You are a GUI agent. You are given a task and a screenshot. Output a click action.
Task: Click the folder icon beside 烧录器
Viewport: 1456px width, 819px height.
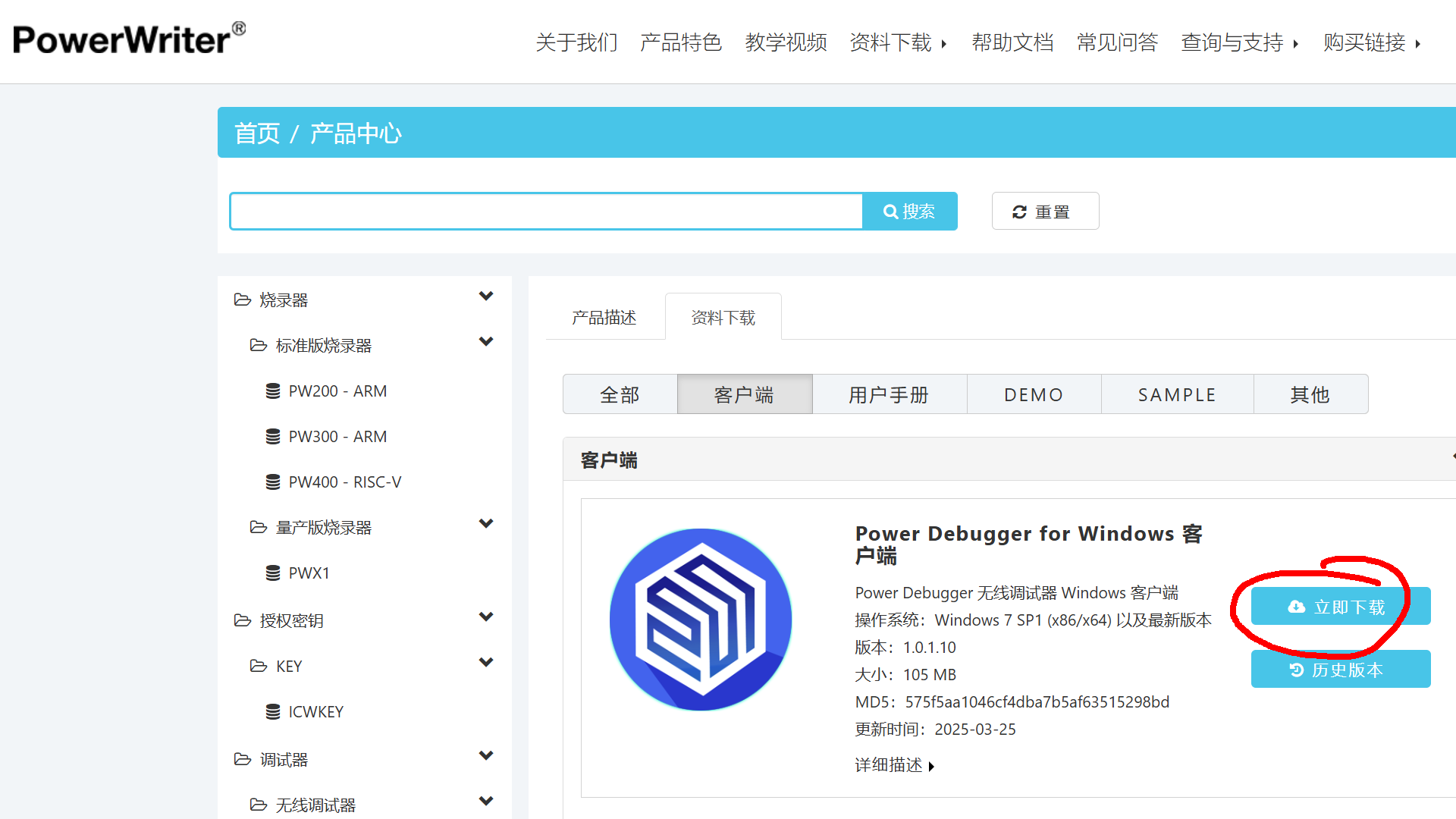tap(243, 299)
